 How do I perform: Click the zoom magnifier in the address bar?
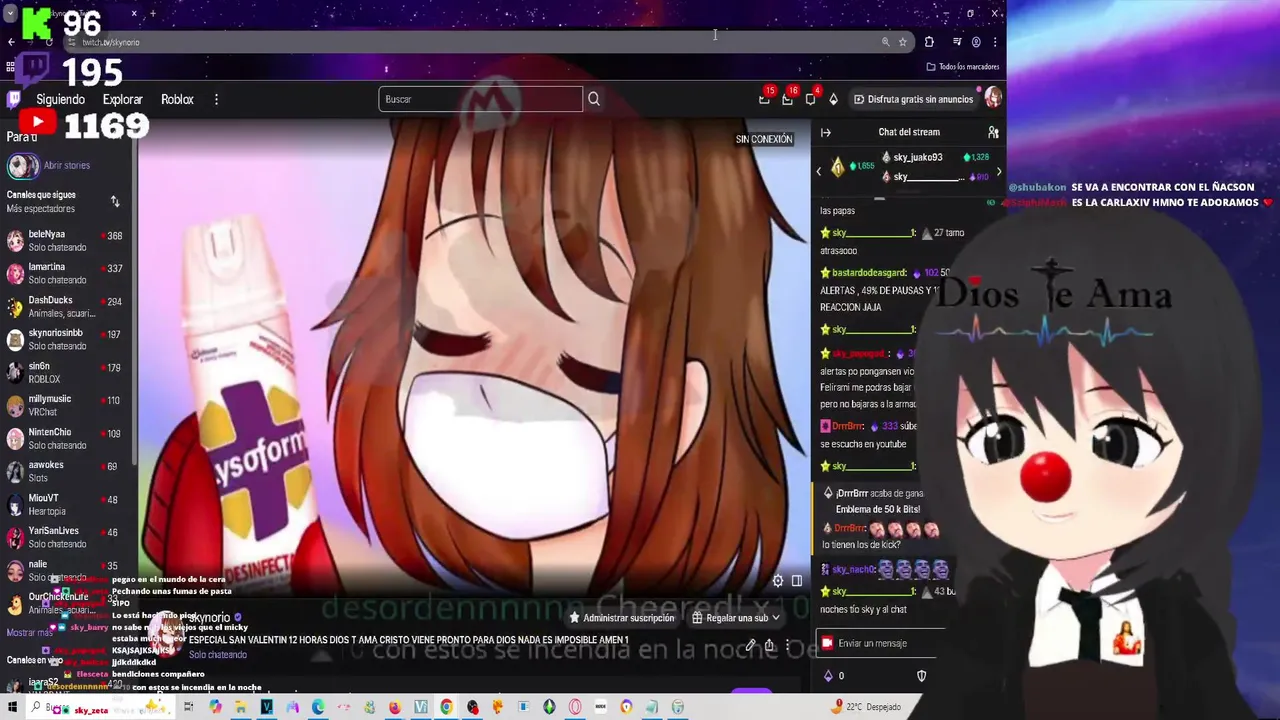click(x=885, y=42)
